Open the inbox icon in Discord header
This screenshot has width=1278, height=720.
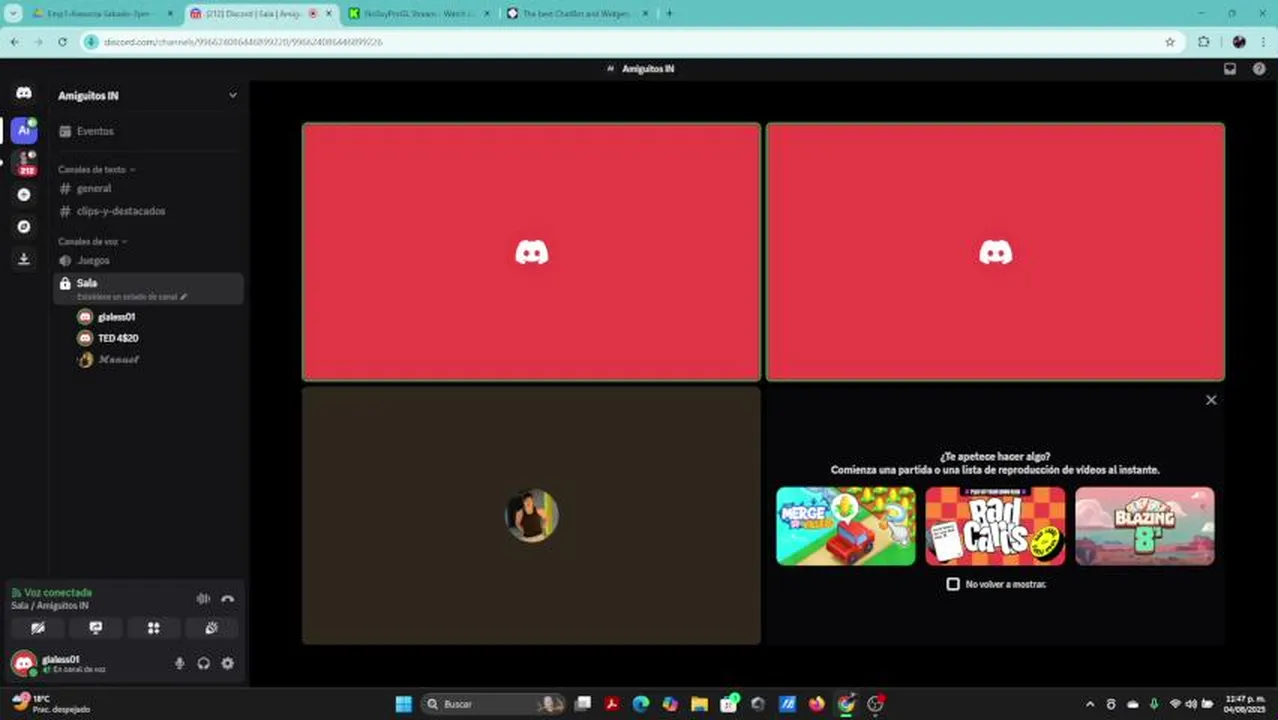[1230, 69]
